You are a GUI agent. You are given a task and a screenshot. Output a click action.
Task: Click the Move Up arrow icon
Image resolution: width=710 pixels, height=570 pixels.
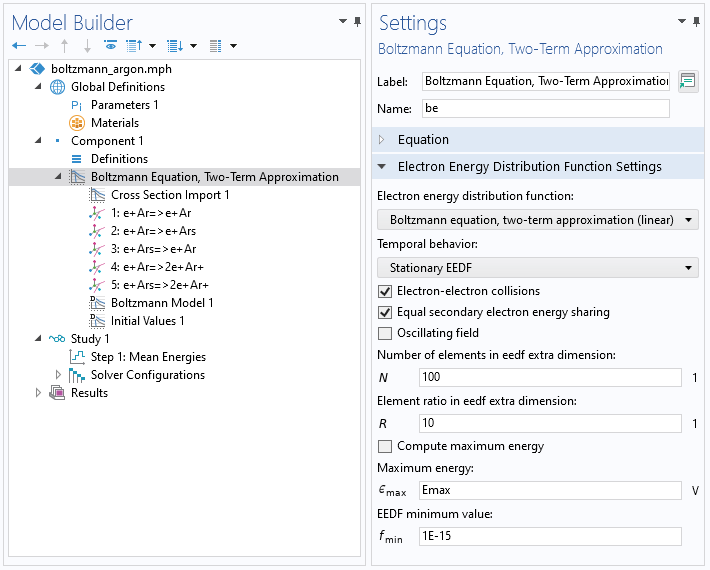pyautogui.click(x=64, y=46)
